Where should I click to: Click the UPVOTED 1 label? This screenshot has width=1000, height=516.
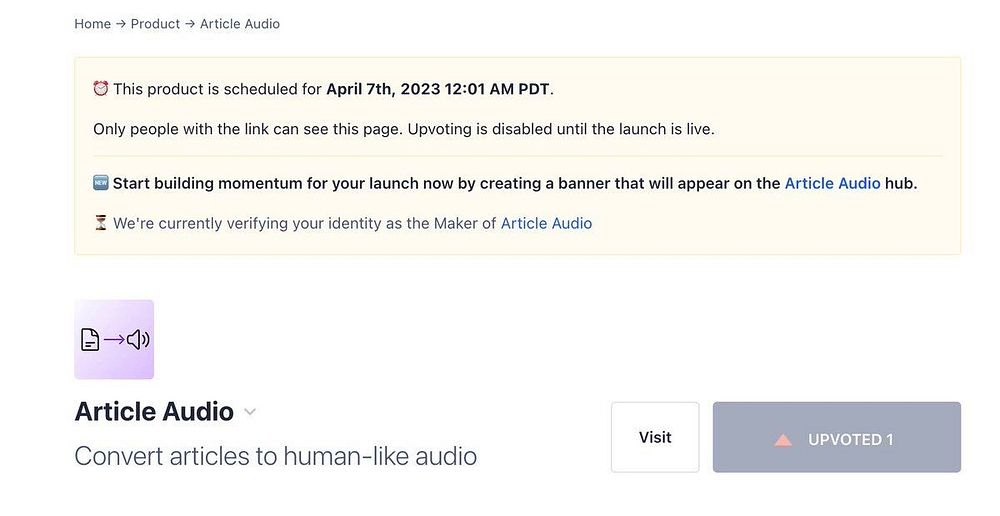[850, 439]
